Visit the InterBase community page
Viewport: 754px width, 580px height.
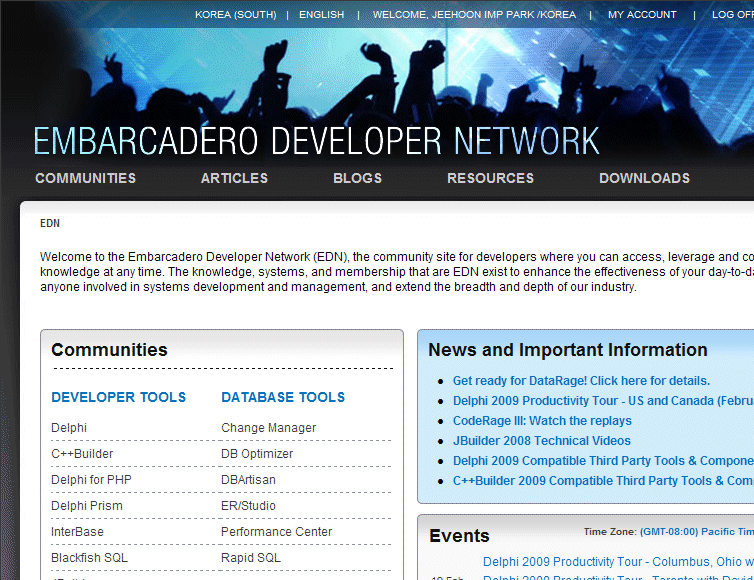pyautogui.click(x=76, y=532)
